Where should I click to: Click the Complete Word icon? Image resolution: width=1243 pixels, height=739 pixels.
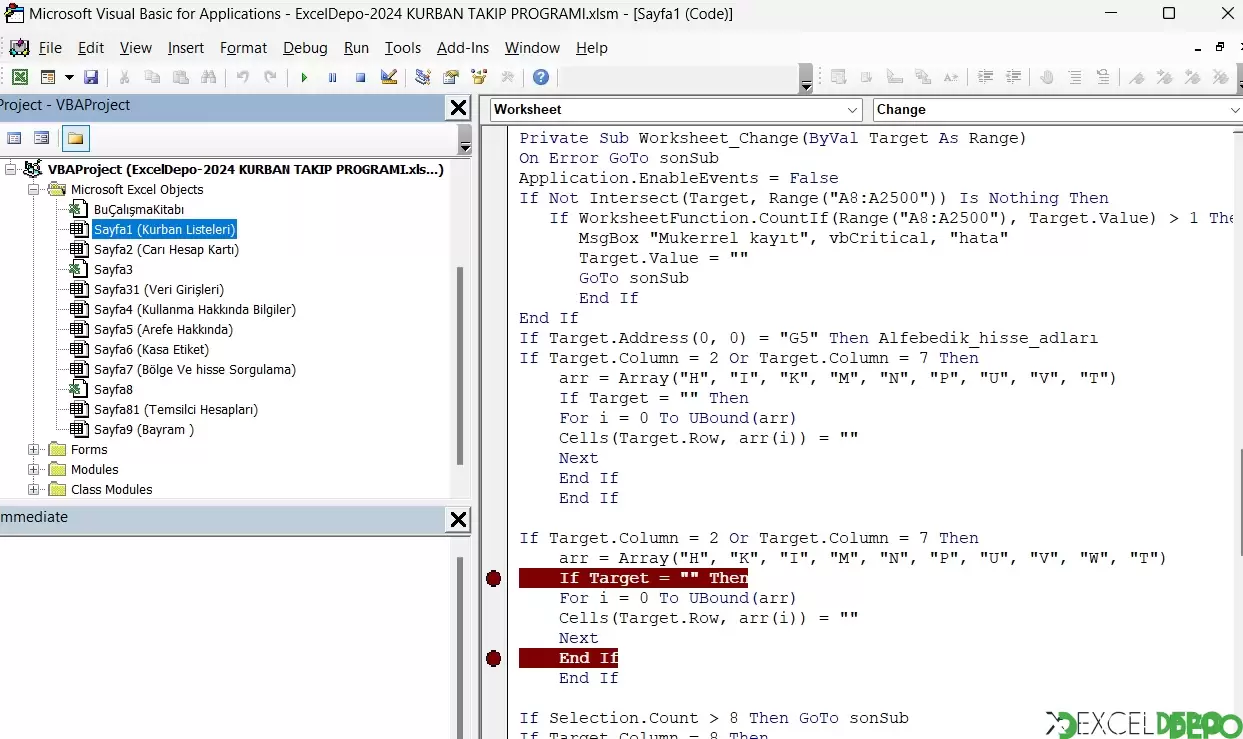point(951,77)
